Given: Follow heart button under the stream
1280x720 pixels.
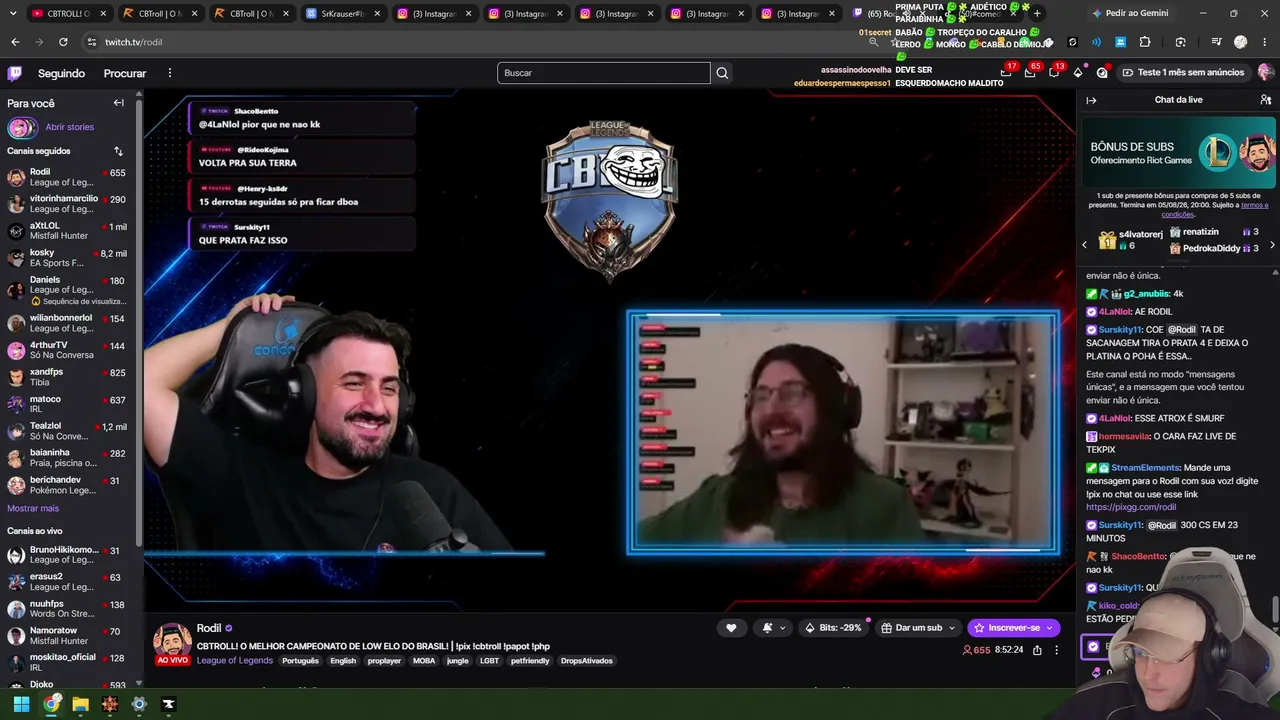Looking at the screenshot, I should (731, 628).
